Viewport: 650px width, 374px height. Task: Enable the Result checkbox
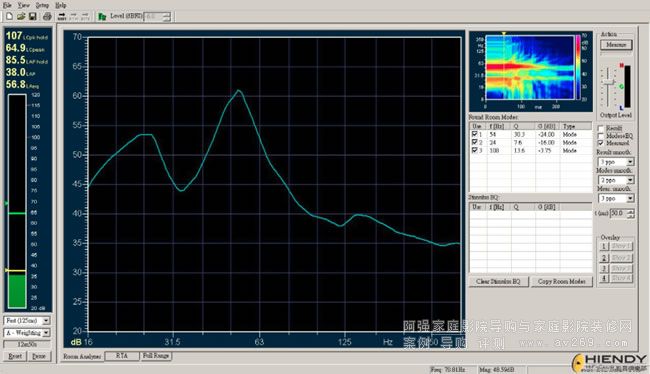point(601,129)
